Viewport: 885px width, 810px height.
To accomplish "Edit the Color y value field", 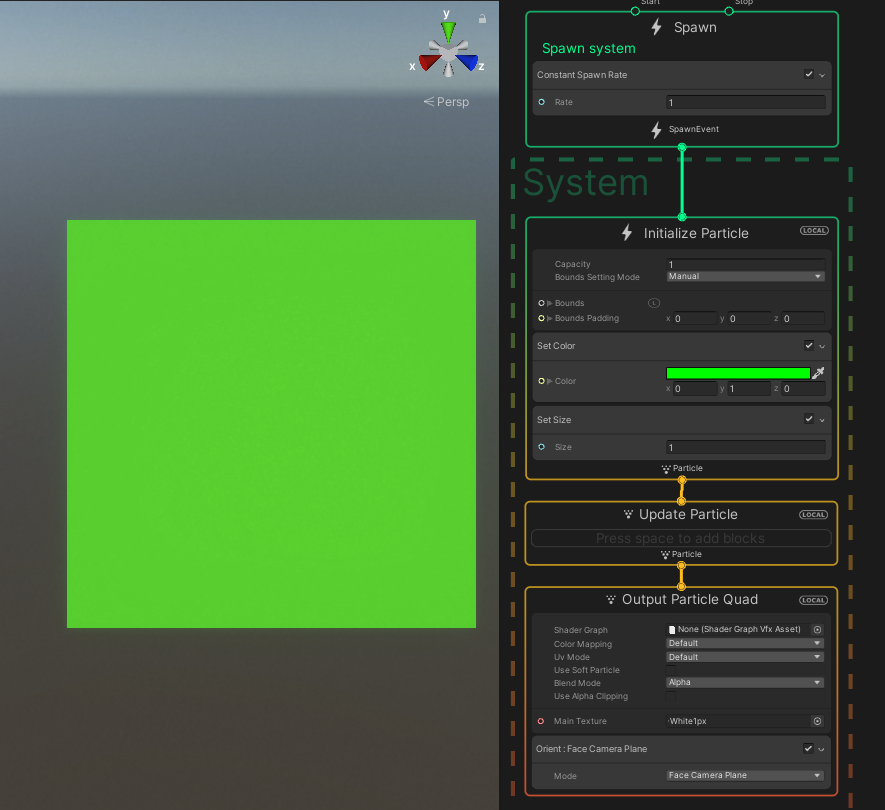I will (x=749, y=388).
